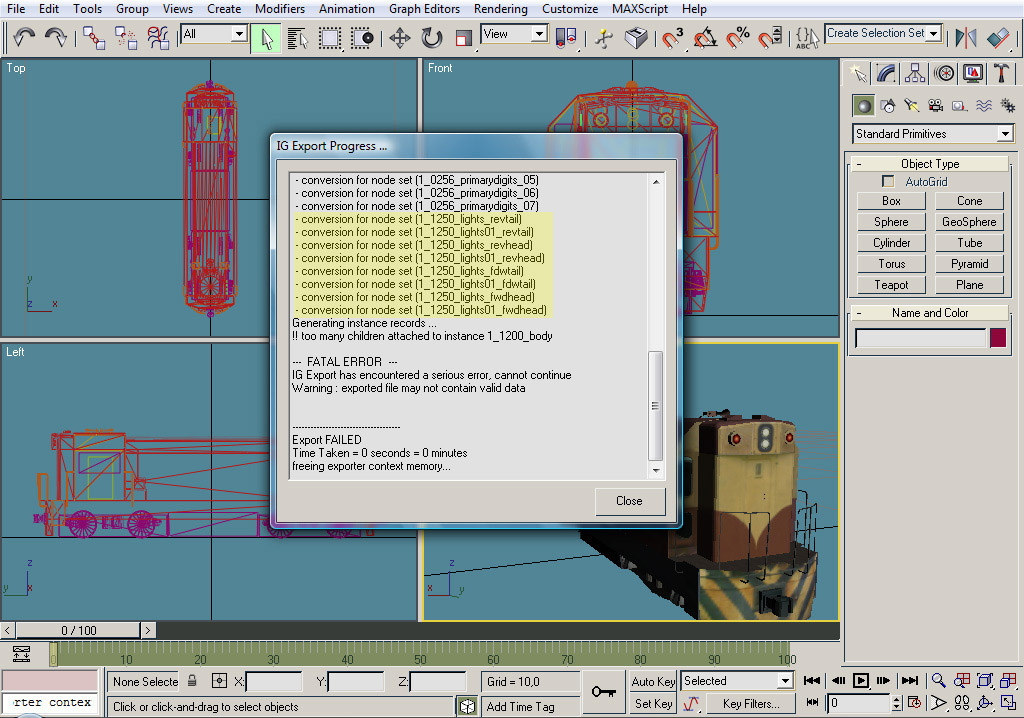Click the Teapot primitive button
The image size is (1024, 718).
(x=891, y=285)
